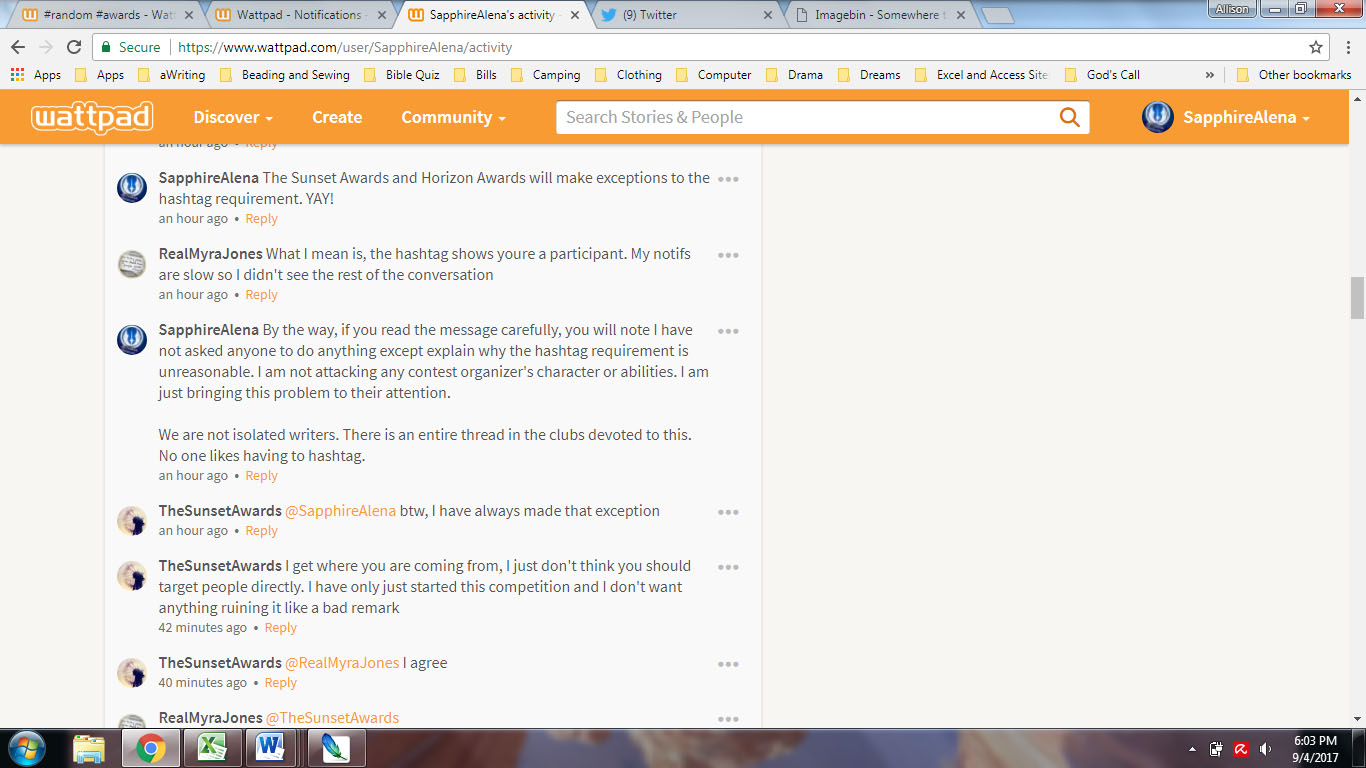The image size is (1366, 768).
Task: Expand the Discover dropdown menu
Action: click(233, 117)
